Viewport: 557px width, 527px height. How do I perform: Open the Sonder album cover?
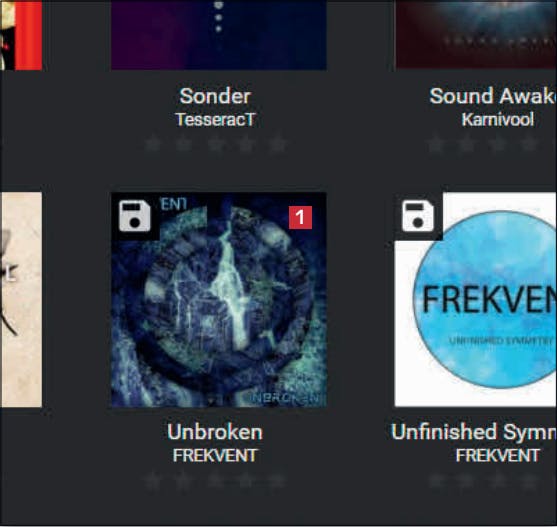pos(219,35)
